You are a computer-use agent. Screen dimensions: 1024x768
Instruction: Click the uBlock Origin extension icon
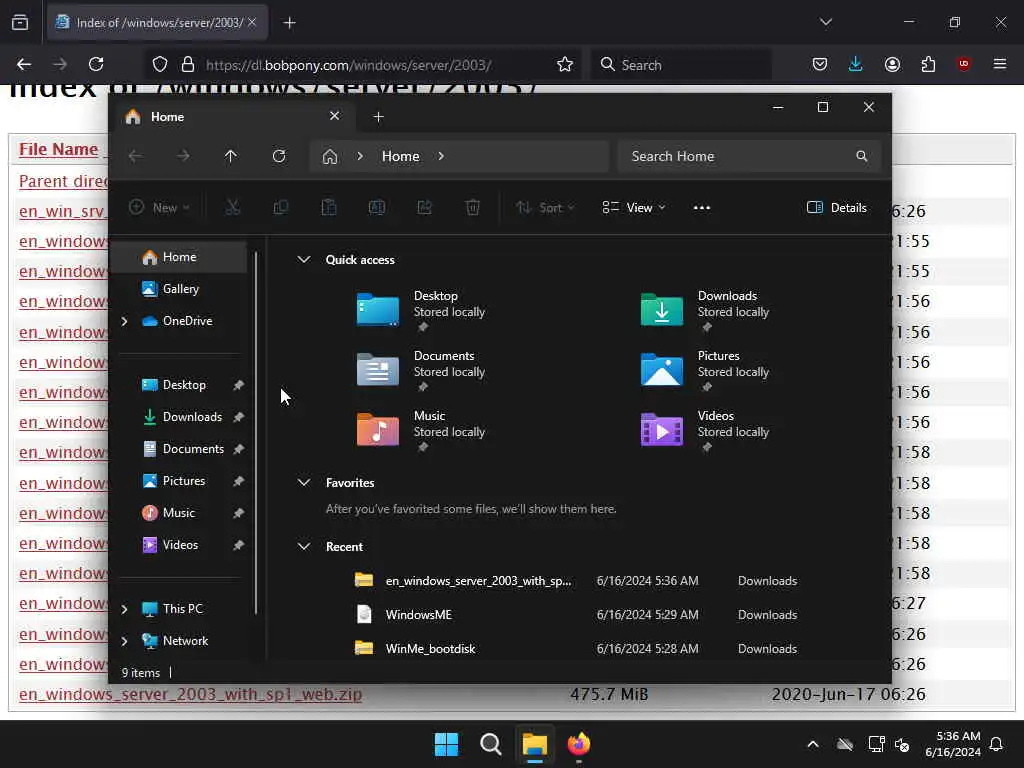964,64
